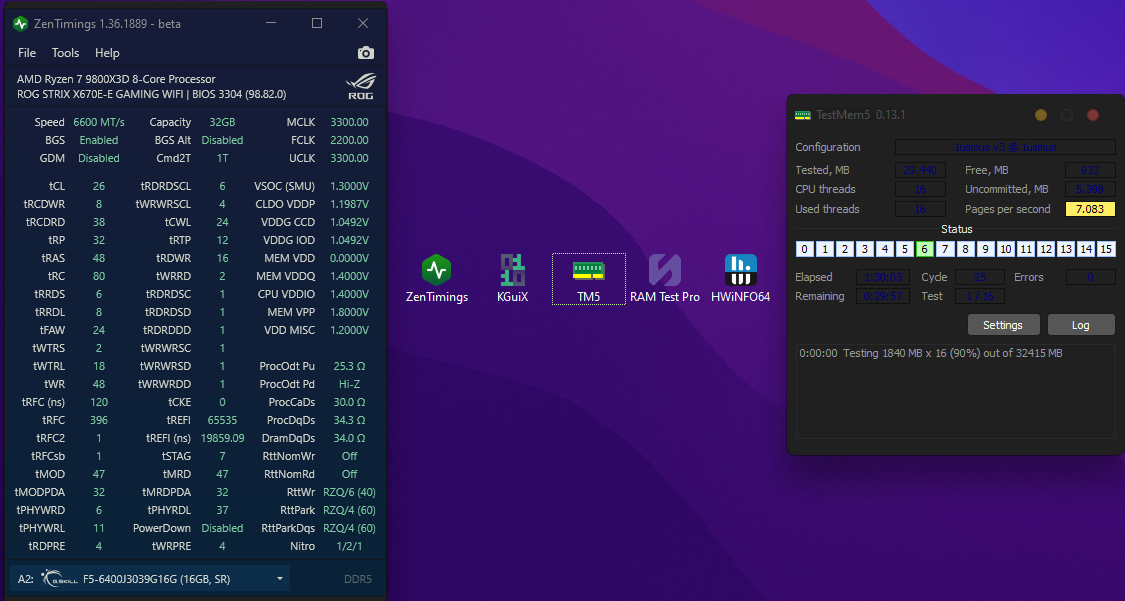1125x601 pixels.
Task: Select thread status box 3
Action: click(865, 249)
